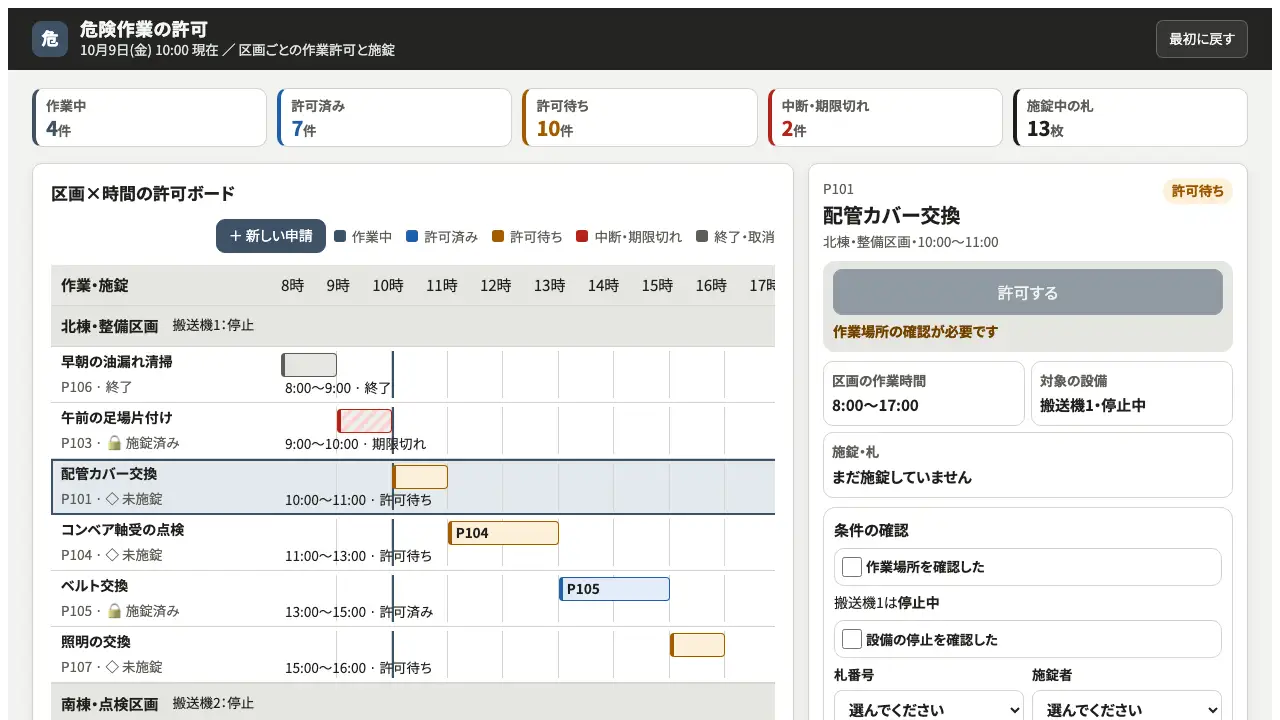Viewport: 1280px width, 720px height.
Task: Click the 作業中 legend color swatch
Action: [340, 237]
